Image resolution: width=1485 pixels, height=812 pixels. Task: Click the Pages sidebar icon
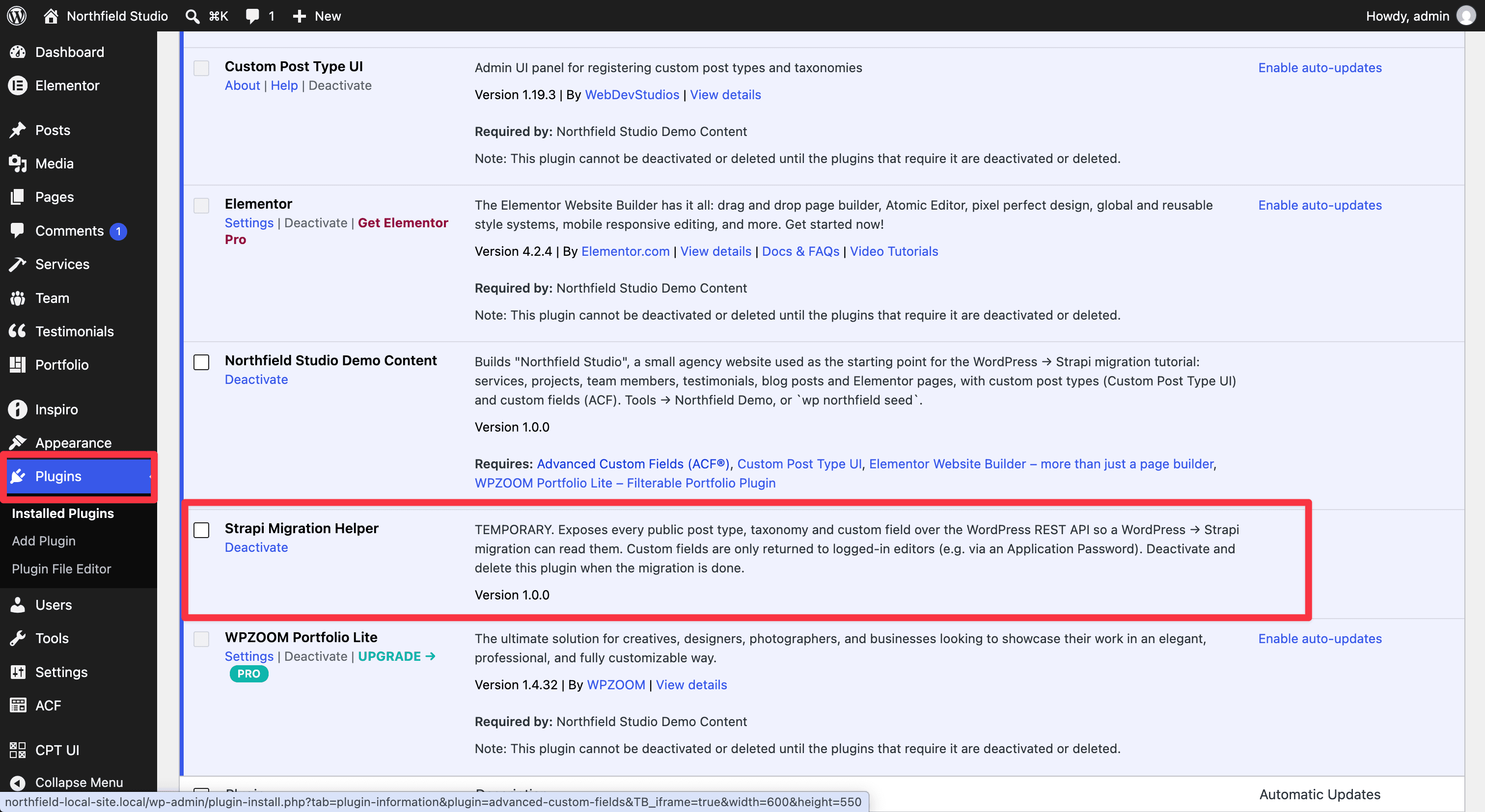[x=17, y=197]
